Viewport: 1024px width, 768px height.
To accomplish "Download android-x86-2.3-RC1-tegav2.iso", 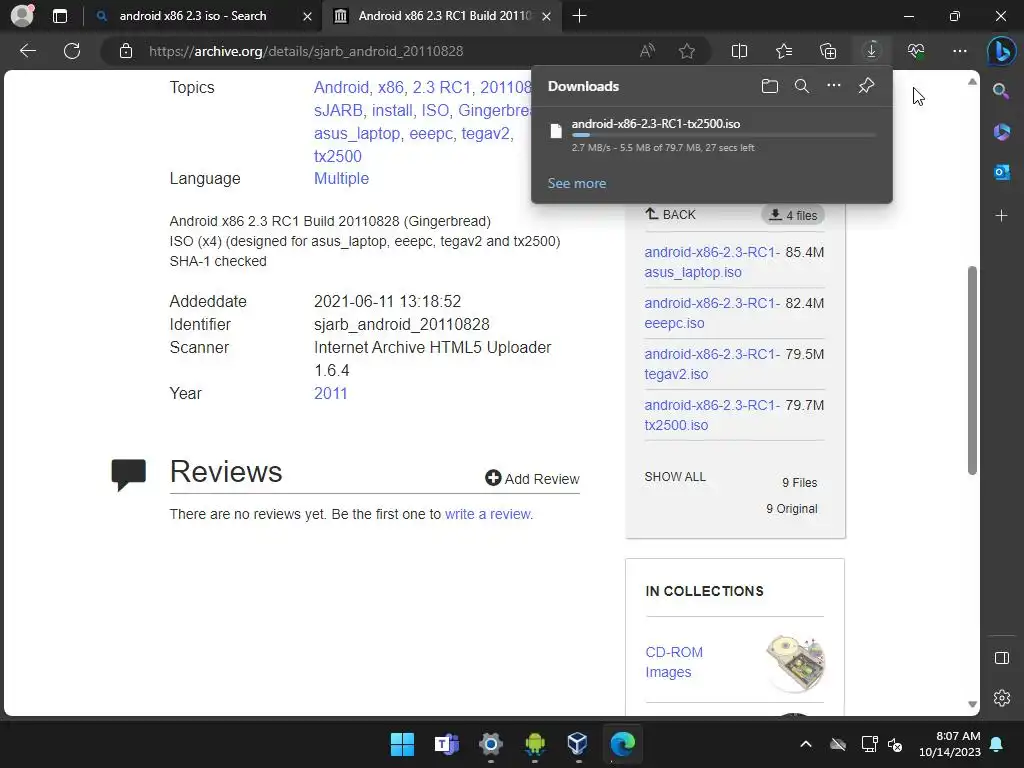I will point(712,364).
